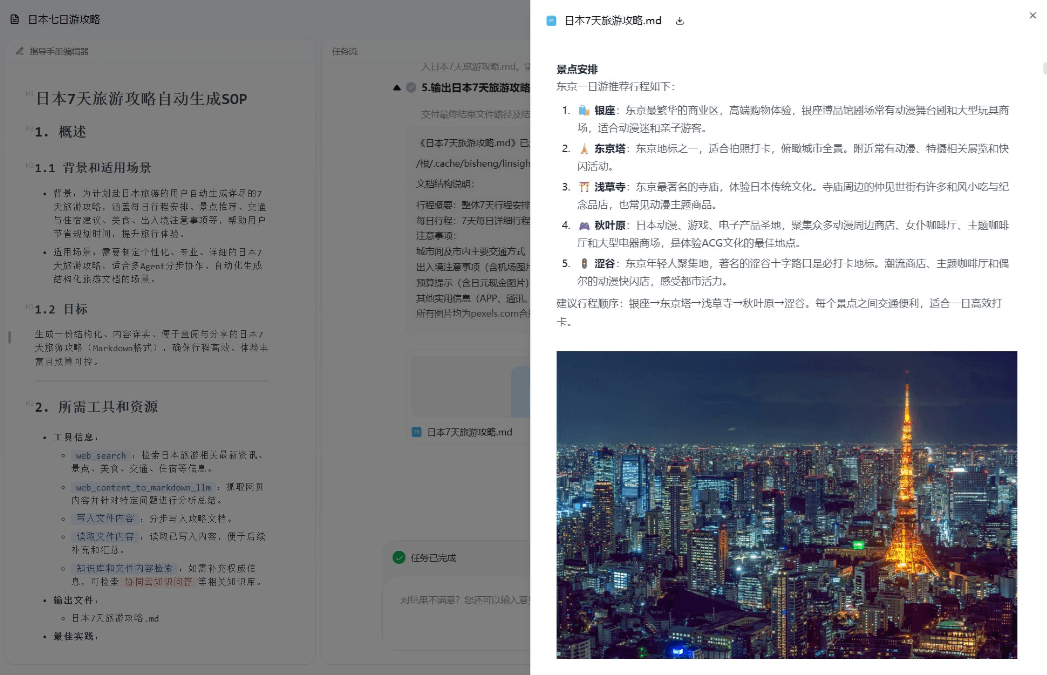Download the 日本7天旅游攻略.md file

680,20
